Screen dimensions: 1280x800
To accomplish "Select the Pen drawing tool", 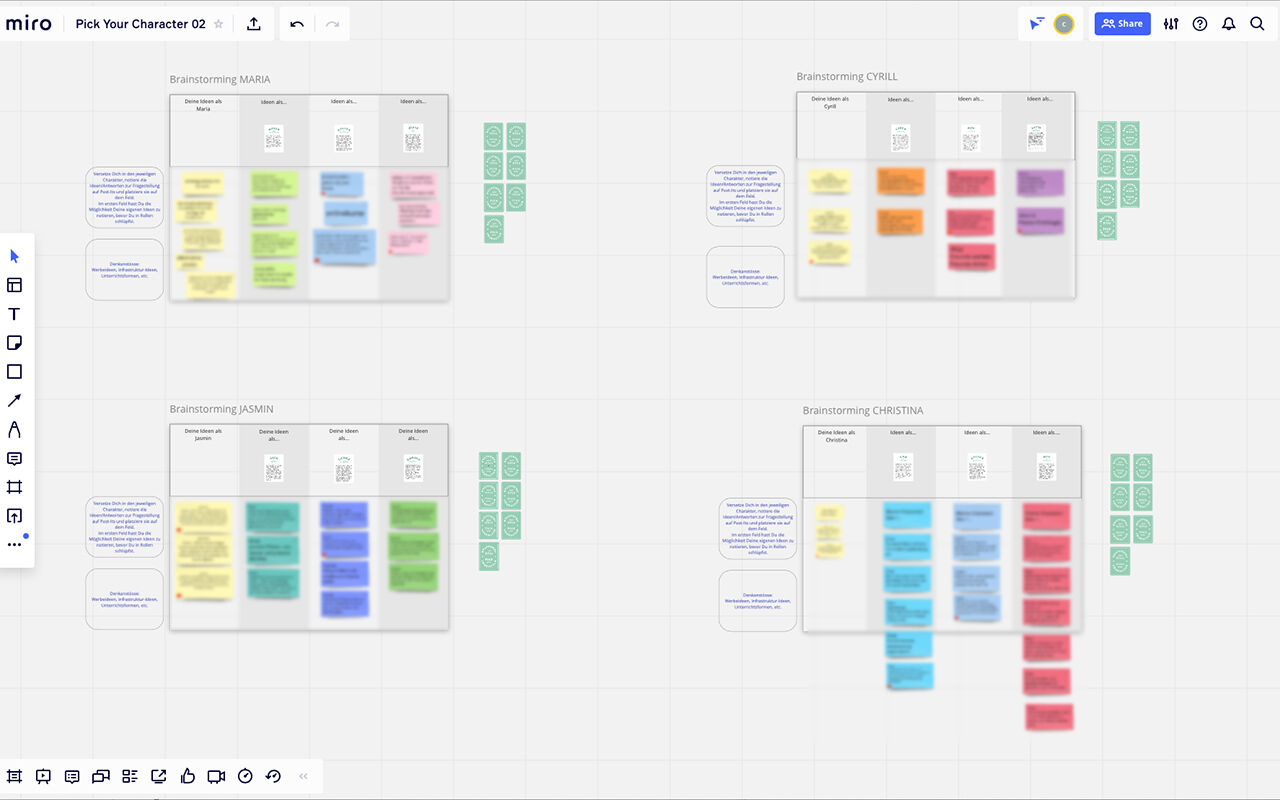I will (15, 430).
